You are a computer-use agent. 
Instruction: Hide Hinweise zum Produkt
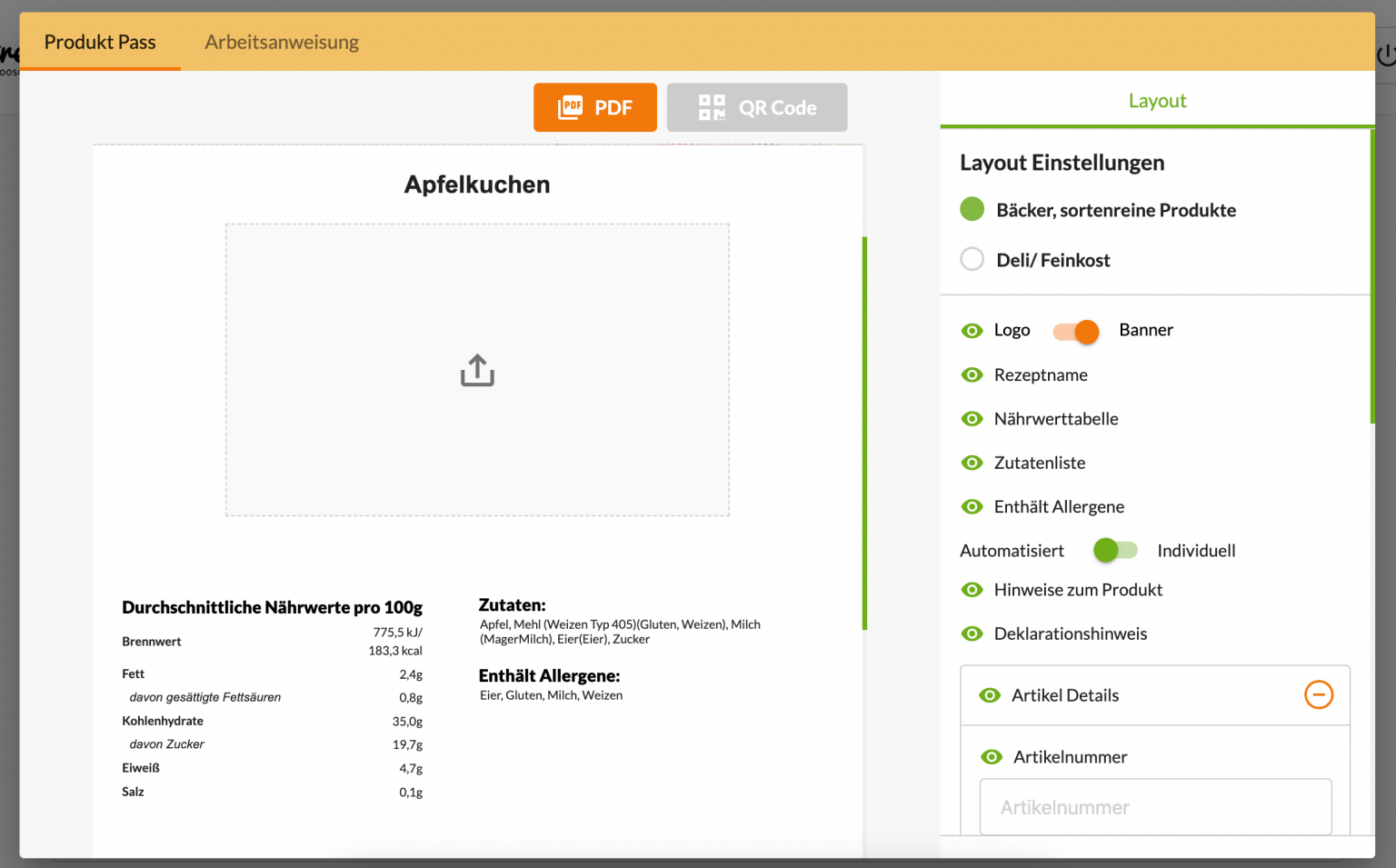pyautogui.click(x=972, y=589)
